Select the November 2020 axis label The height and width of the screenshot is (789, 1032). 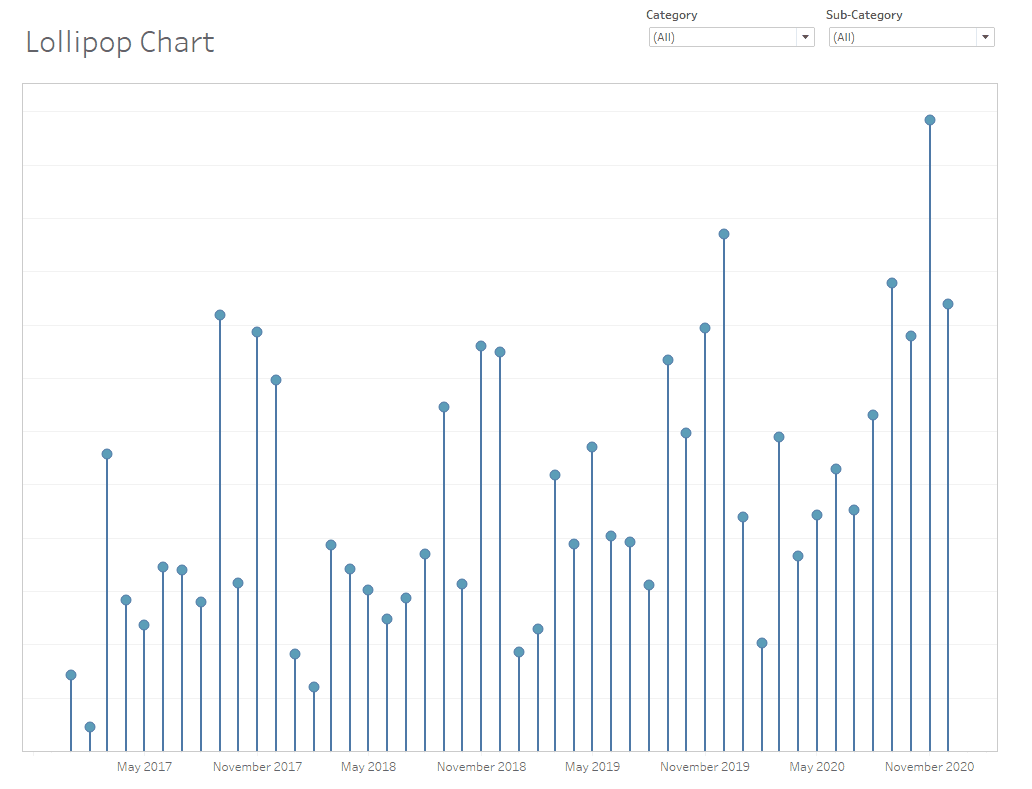coord(929,767)
